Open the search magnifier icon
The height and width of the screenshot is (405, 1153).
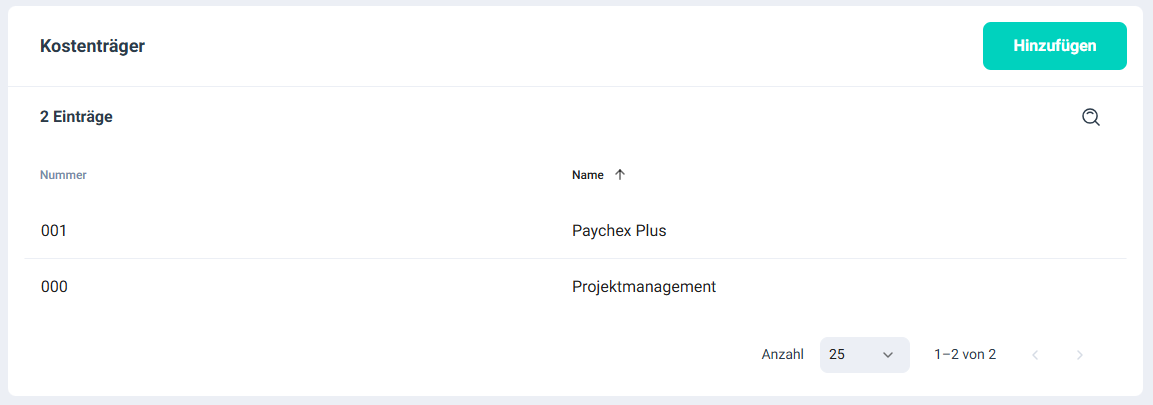[1090, 117]
